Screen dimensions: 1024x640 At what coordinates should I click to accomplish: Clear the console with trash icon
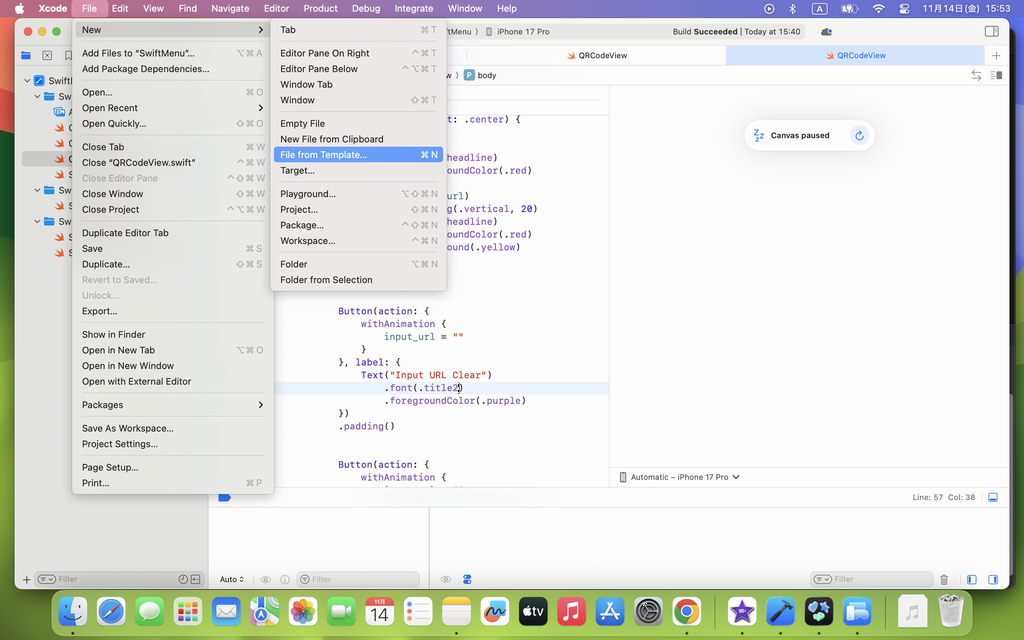coord(944,579)
